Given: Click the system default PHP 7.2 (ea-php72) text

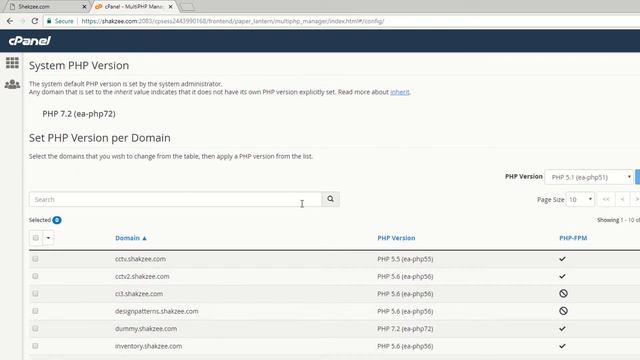Looking at the screenshot, I should click(x=79, y=114).
